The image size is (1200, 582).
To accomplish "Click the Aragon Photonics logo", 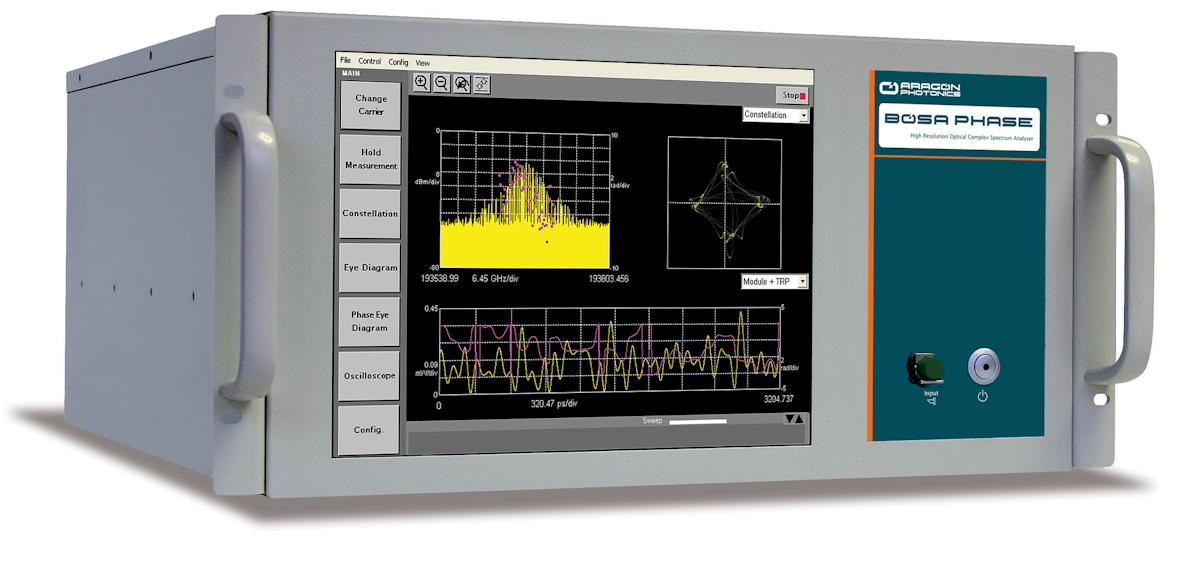I will tap(919, 89).
